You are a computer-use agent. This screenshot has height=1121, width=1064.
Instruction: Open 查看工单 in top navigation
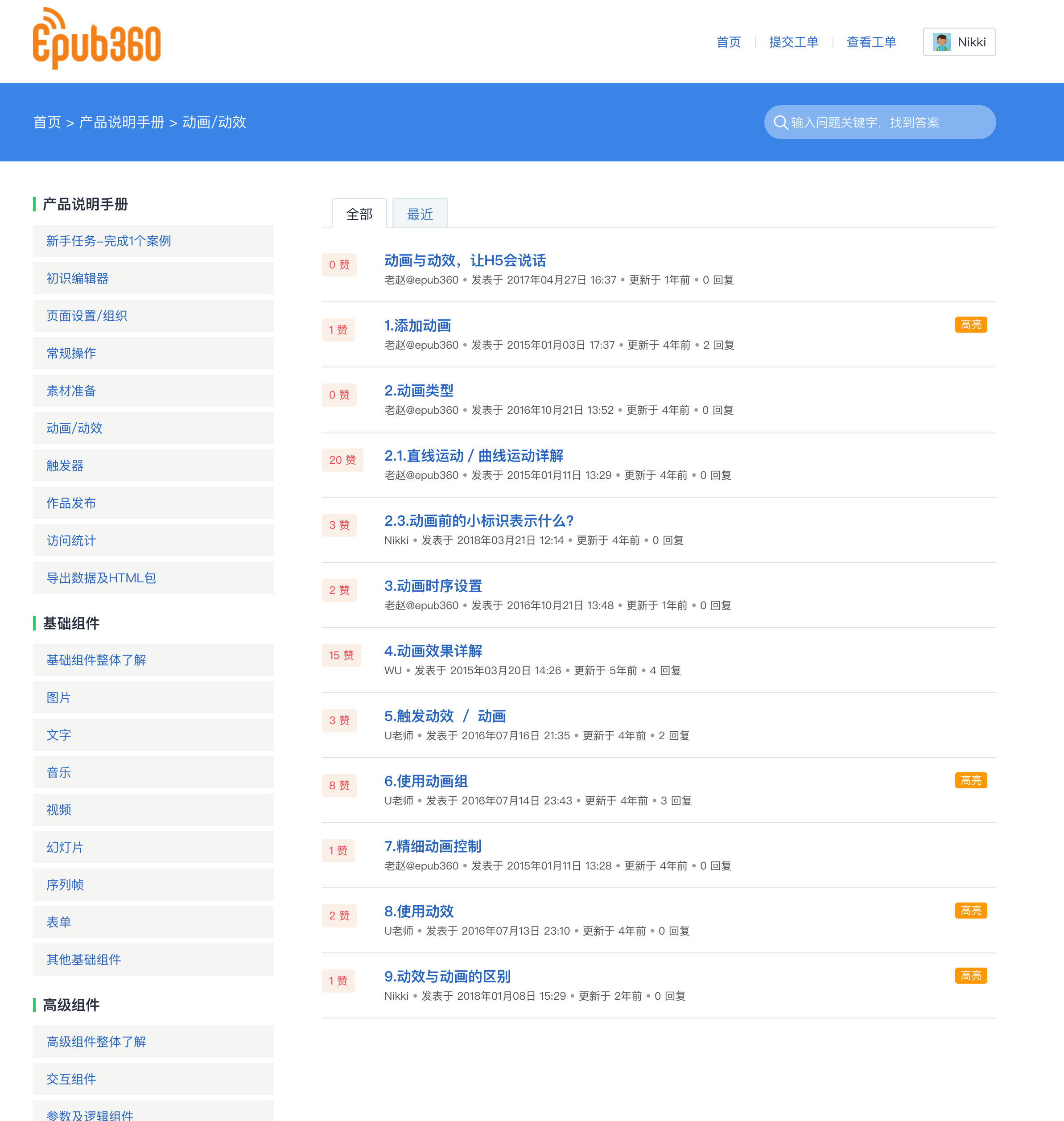(x=870, y=42)
